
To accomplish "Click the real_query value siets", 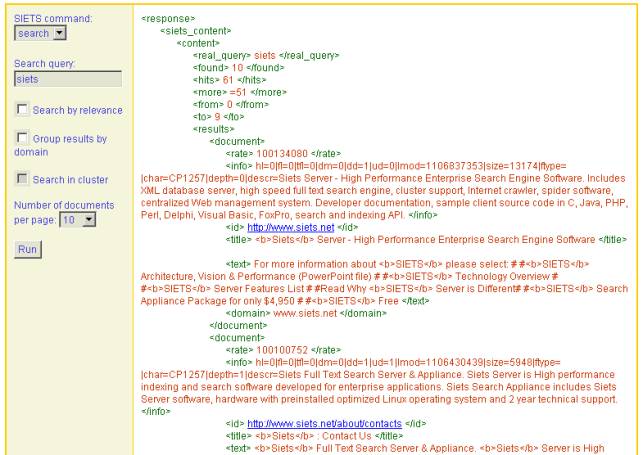I will coord(264,55).
